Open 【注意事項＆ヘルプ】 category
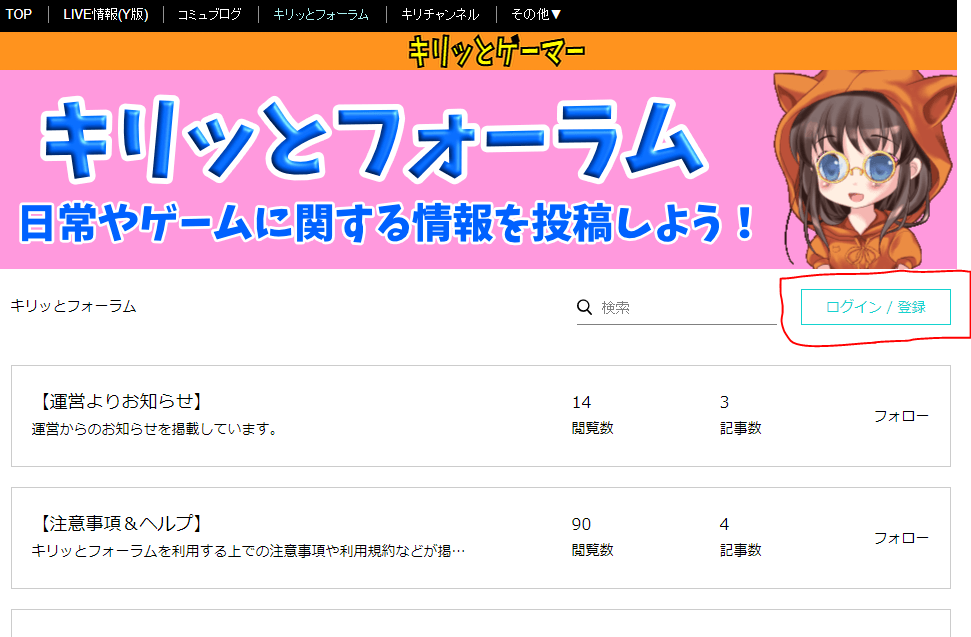The image size is (971, 637). pyautogui.click(x=121, y=524)
